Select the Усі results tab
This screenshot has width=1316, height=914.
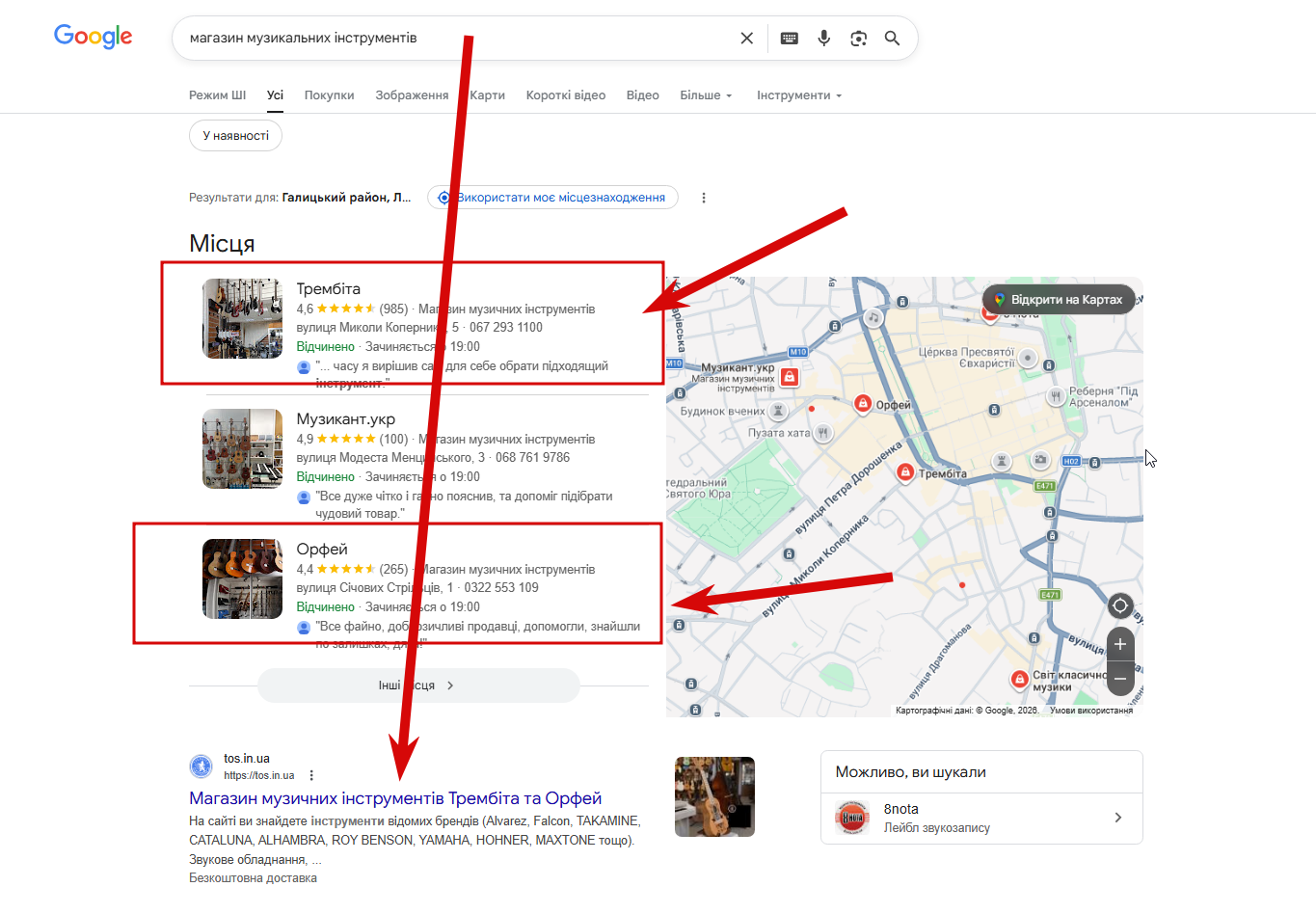click(x=275, y=95)
